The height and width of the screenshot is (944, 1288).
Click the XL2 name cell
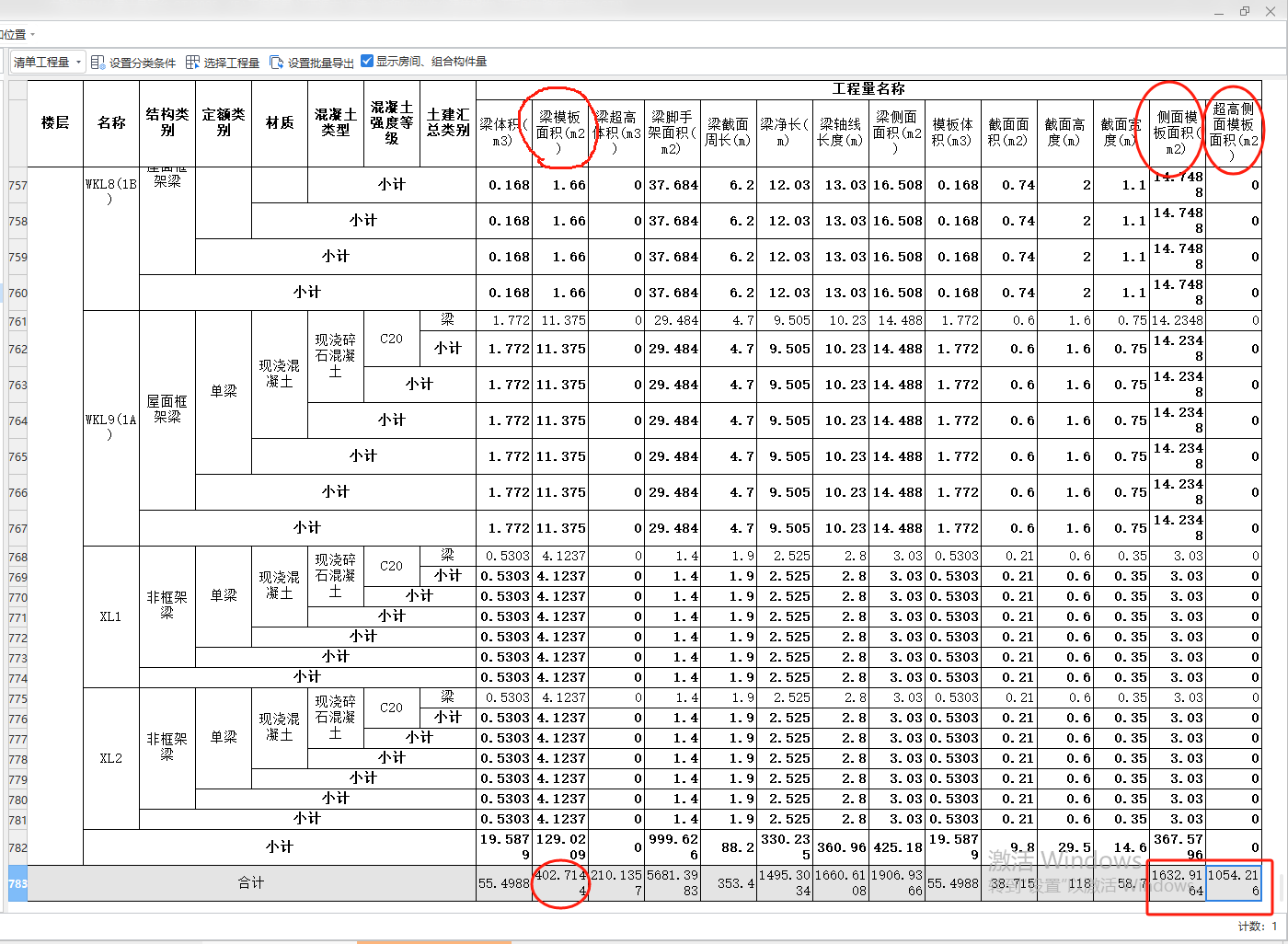(111, 758)
